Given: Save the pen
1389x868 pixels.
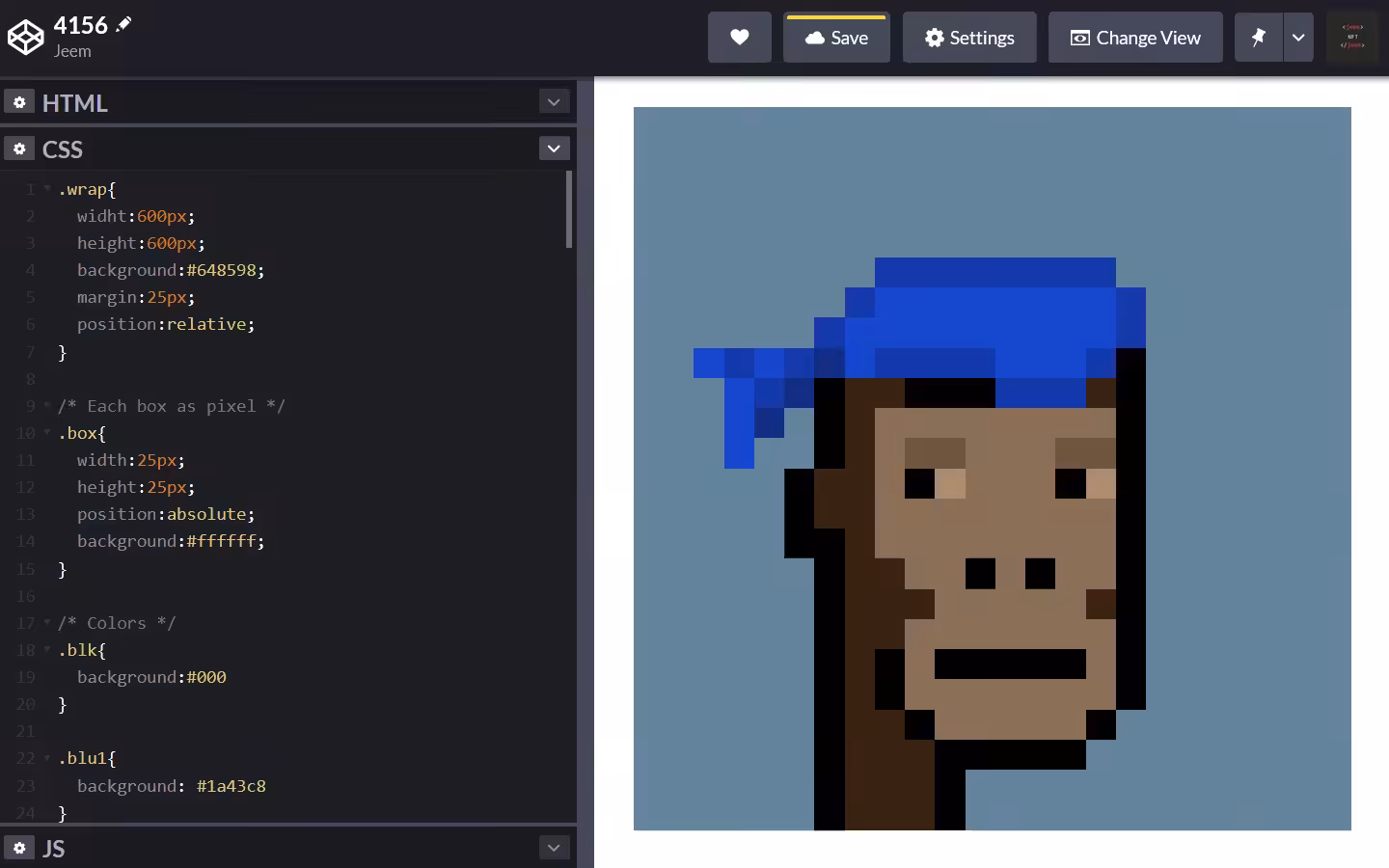Looking at the screenshot, I should (836, 38).
